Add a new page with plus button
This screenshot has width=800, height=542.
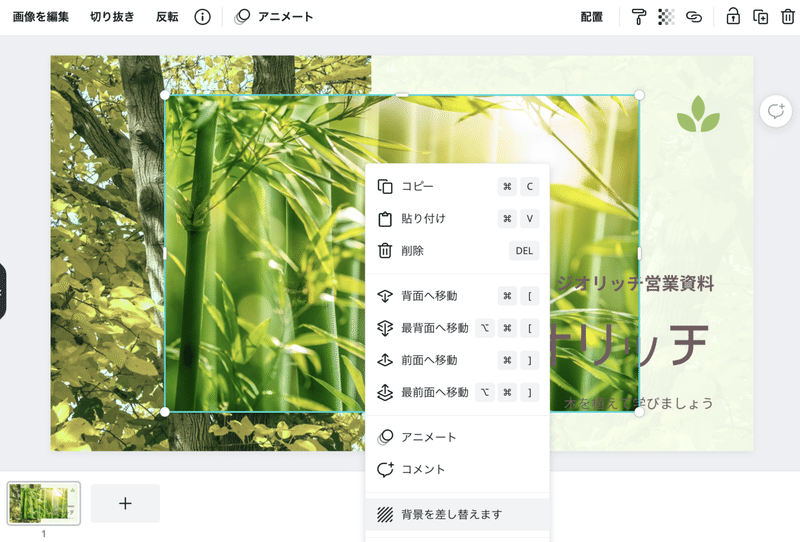pos(125,503)
